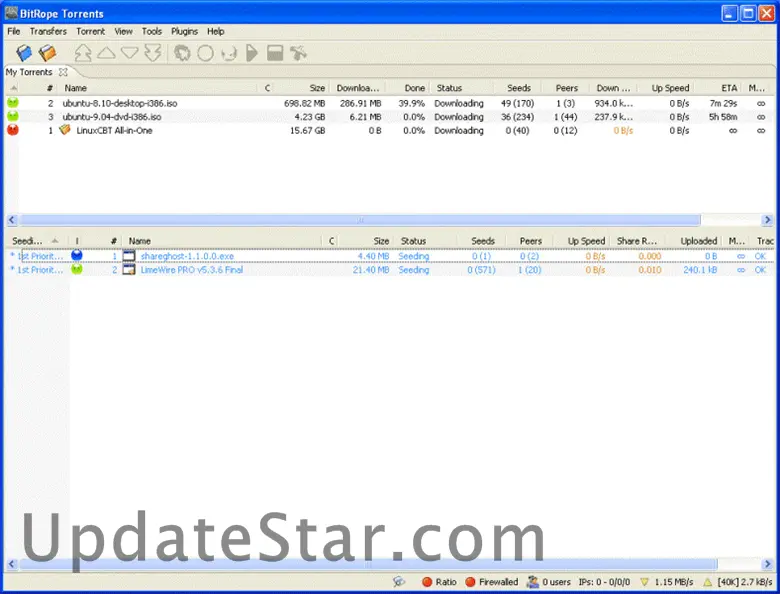This screenshot has height=594, width=780.
Task: Click the 240.1 kB uploaded value
Action: coord(700,270)
